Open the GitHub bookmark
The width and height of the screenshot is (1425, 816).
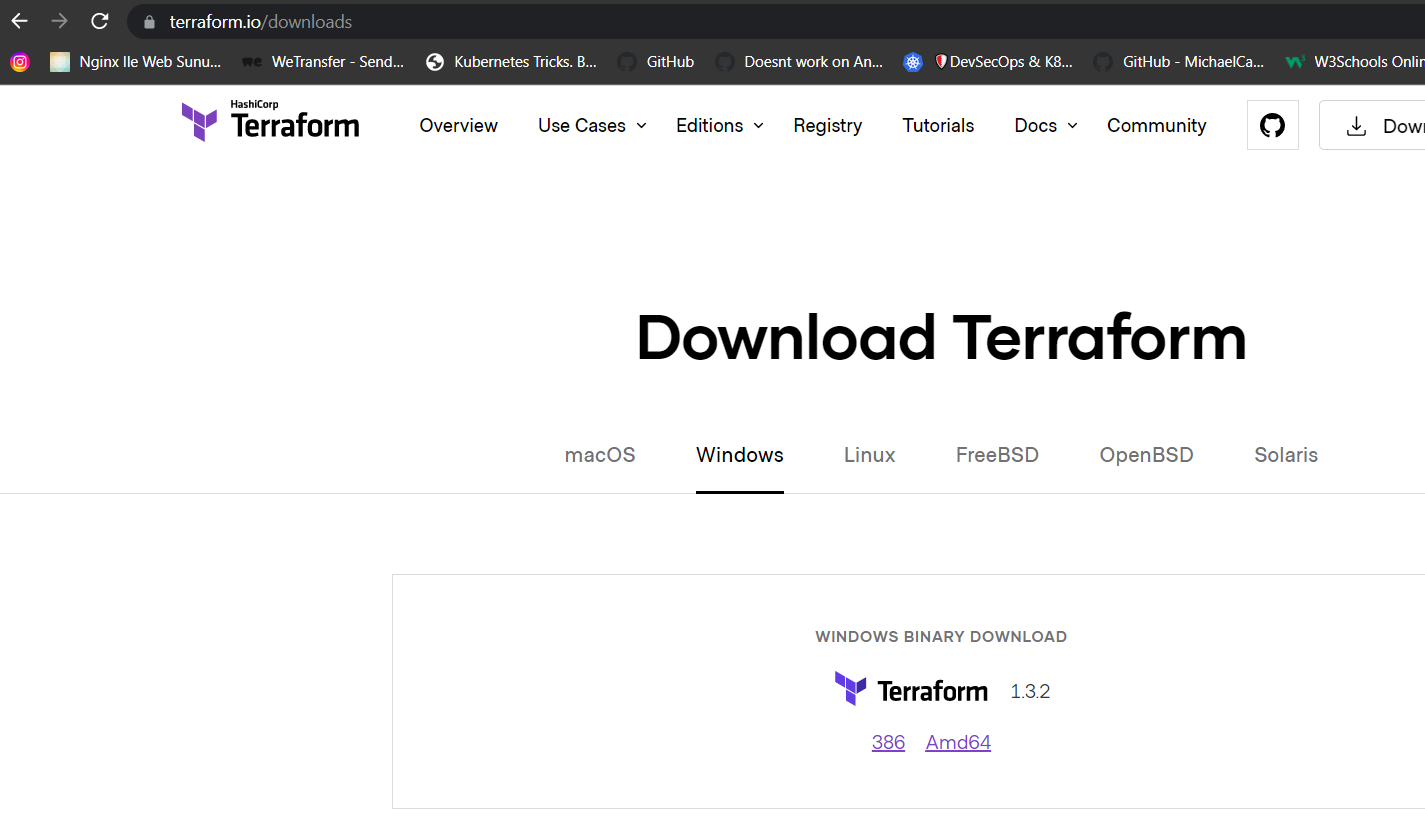[656, 62]
